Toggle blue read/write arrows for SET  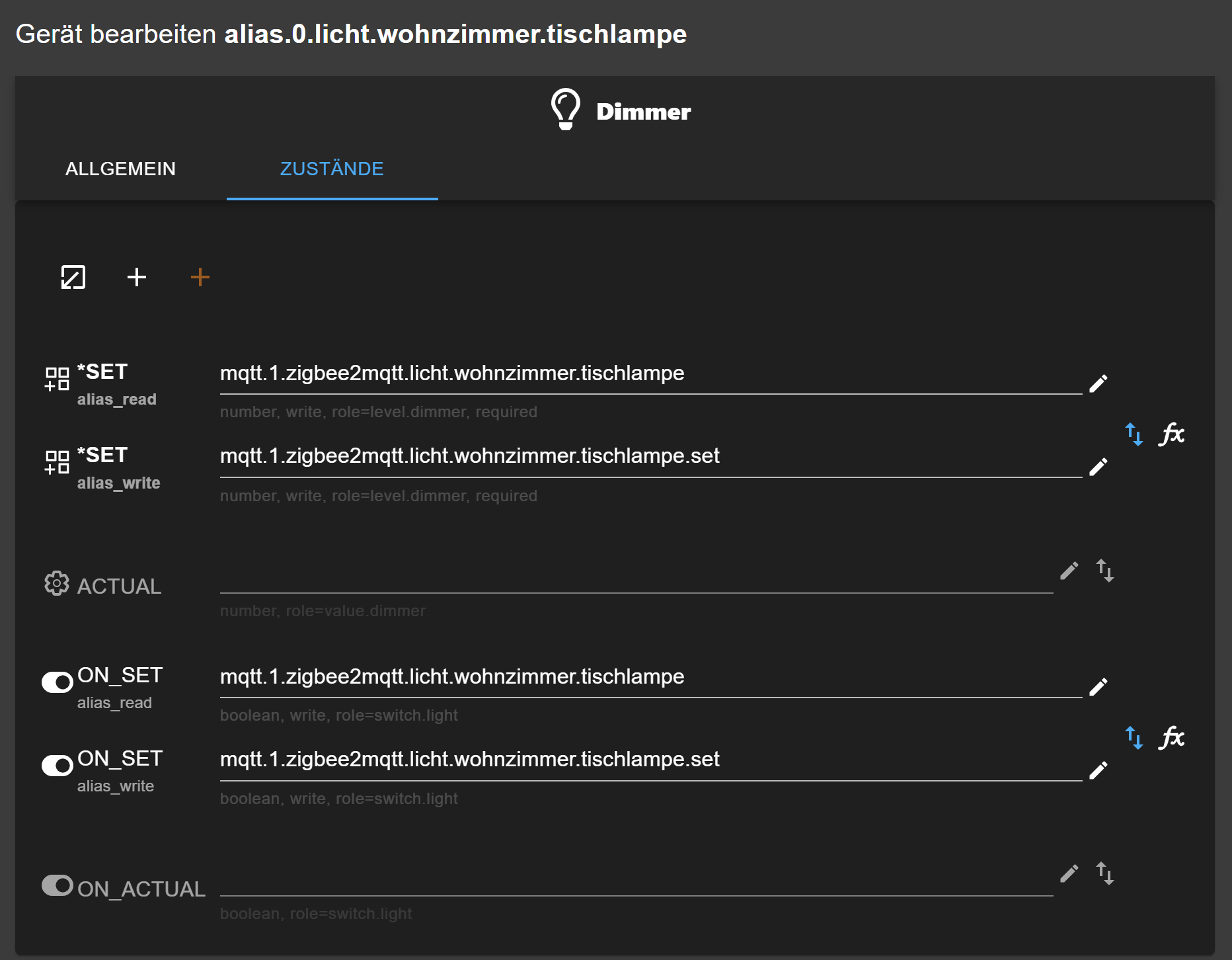[x=1134, y=434]
